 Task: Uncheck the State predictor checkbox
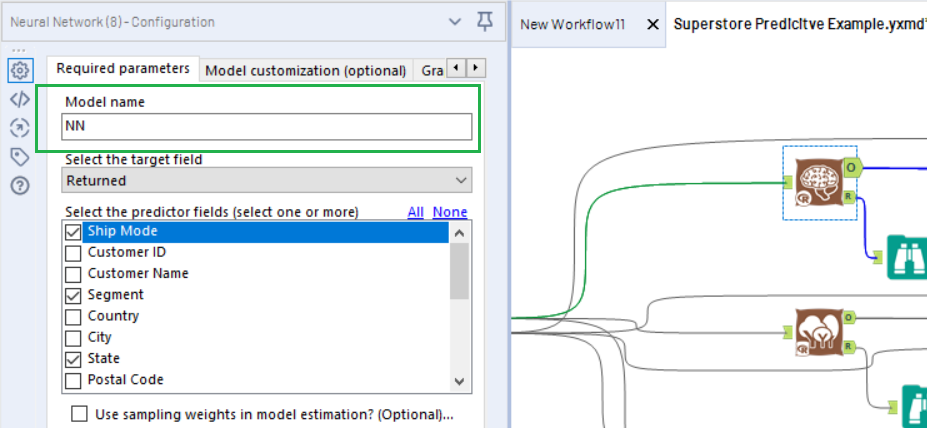pyautogui.click(x=73, y=359)
